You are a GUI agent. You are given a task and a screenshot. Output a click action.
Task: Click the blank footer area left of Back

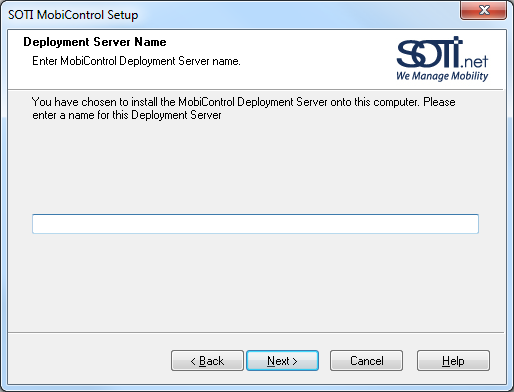point(89,360)
